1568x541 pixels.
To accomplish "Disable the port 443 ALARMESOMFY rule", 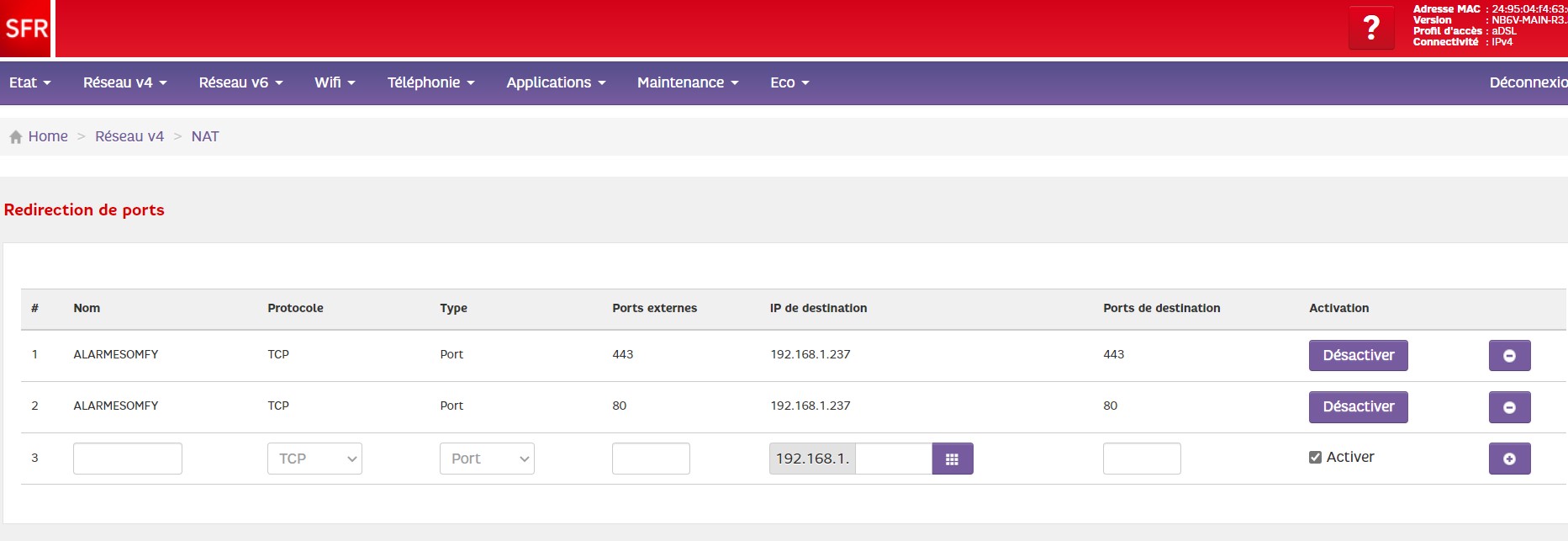I will pyautogui.click(x=1358, y=356).
